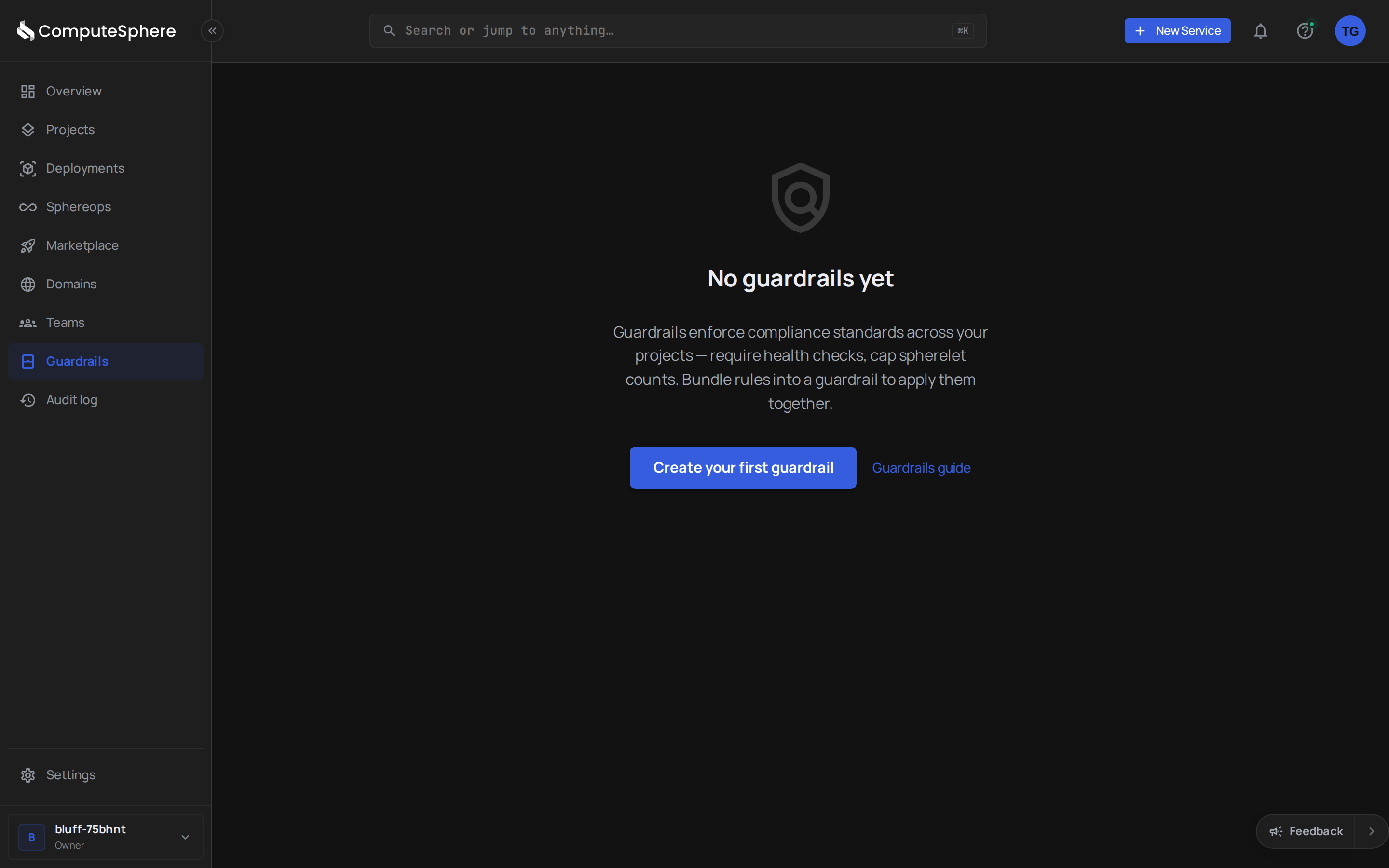Click the bluff-75bhnt workspace name

[x=90, y=829]
